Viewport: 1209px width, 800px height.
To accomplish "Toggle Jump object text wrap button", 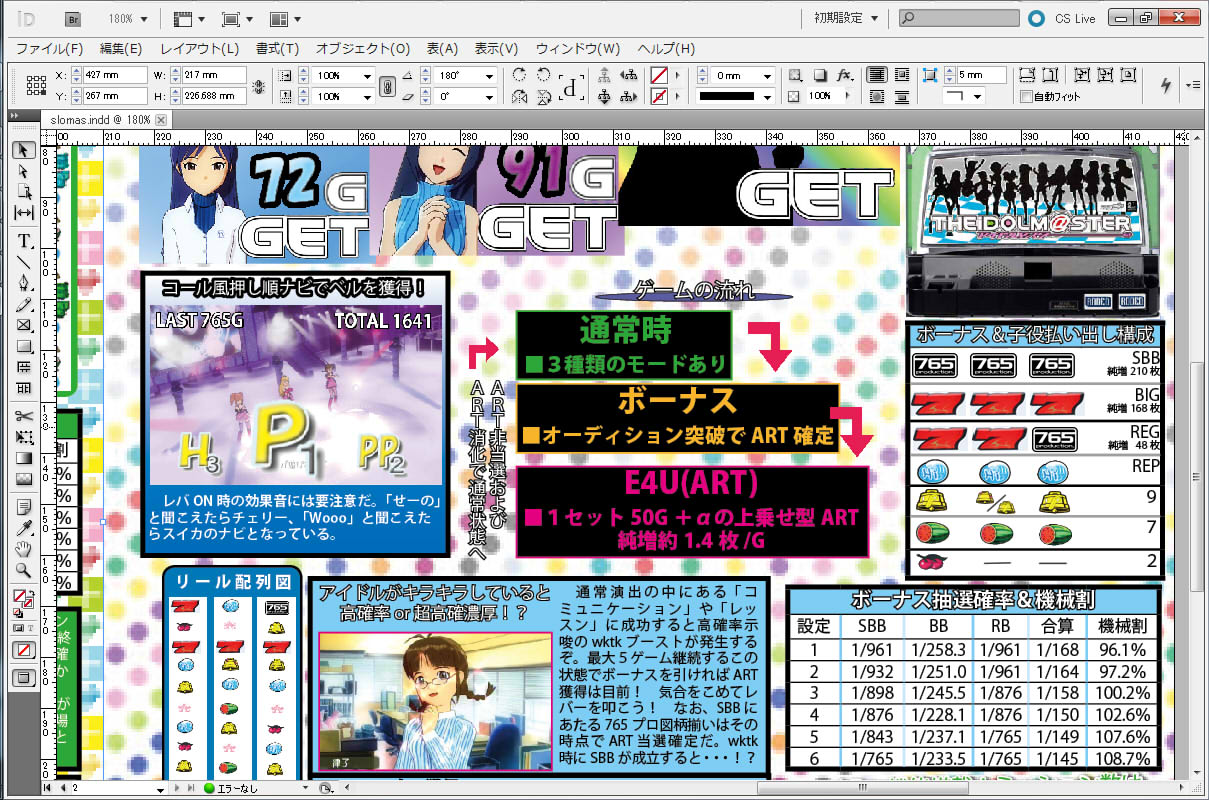I will click(902, 97).
